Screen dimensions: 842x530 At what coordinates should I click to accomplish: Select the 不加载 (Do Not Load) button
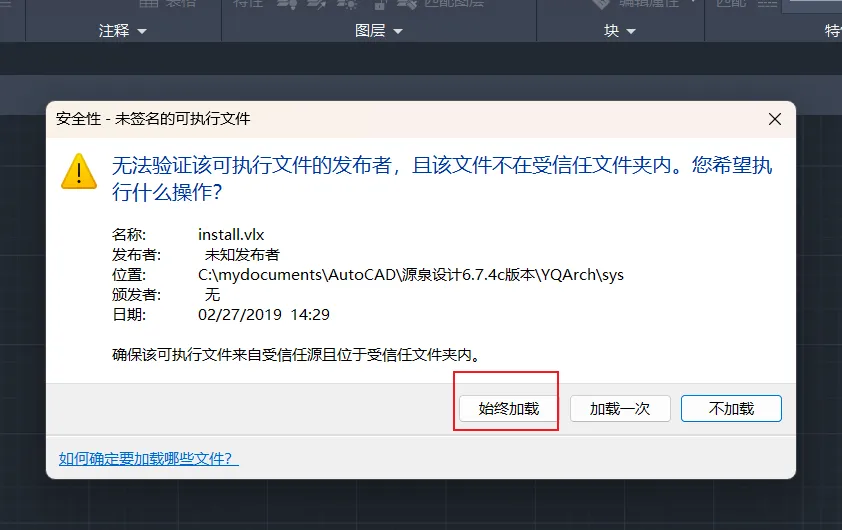click(731, 409)
